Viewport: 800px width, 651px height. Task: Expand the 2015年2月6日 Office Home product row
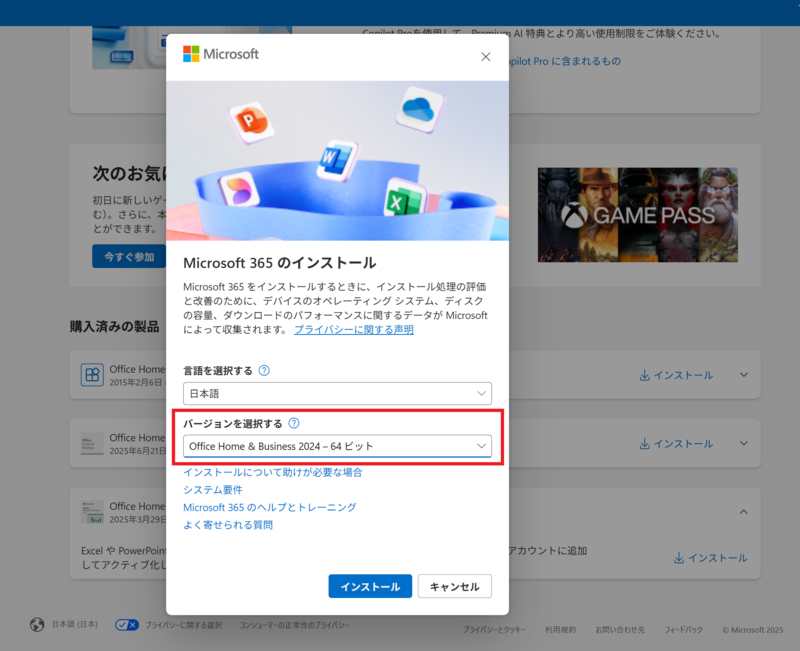pyautogui.click(x=744, y=375)
